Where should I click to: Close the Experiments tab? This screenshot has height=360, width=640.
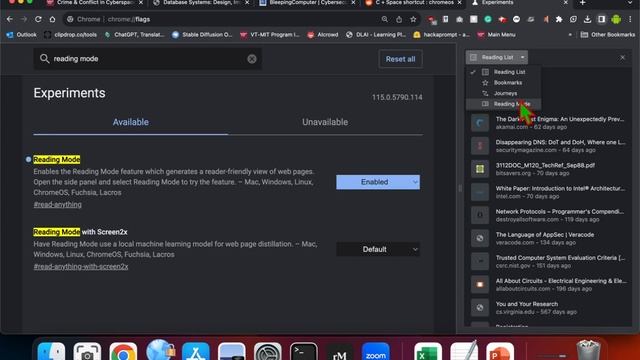(x=565, y=3)
